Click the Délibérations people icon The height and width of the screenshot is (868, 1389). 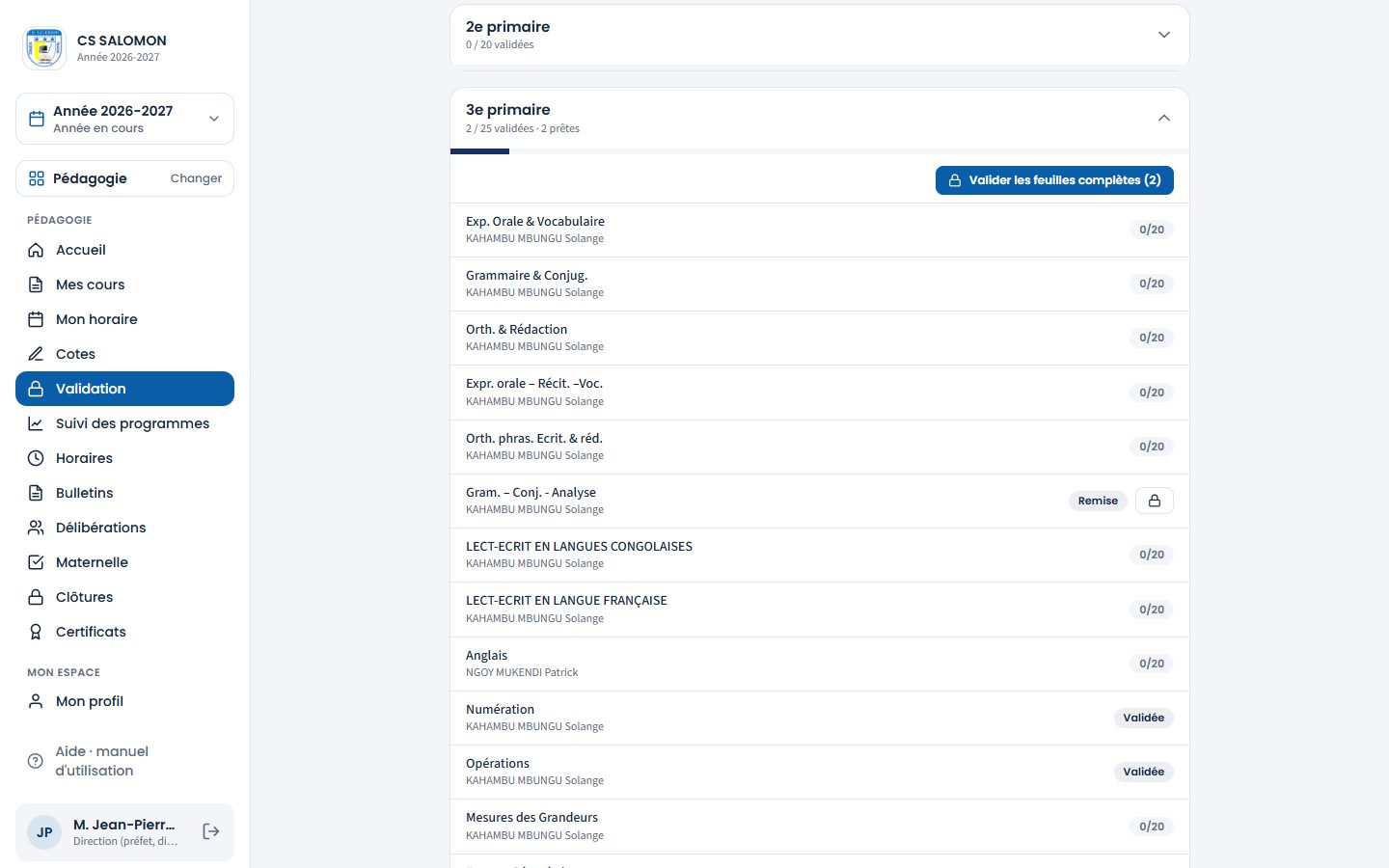tap(36, 528)
